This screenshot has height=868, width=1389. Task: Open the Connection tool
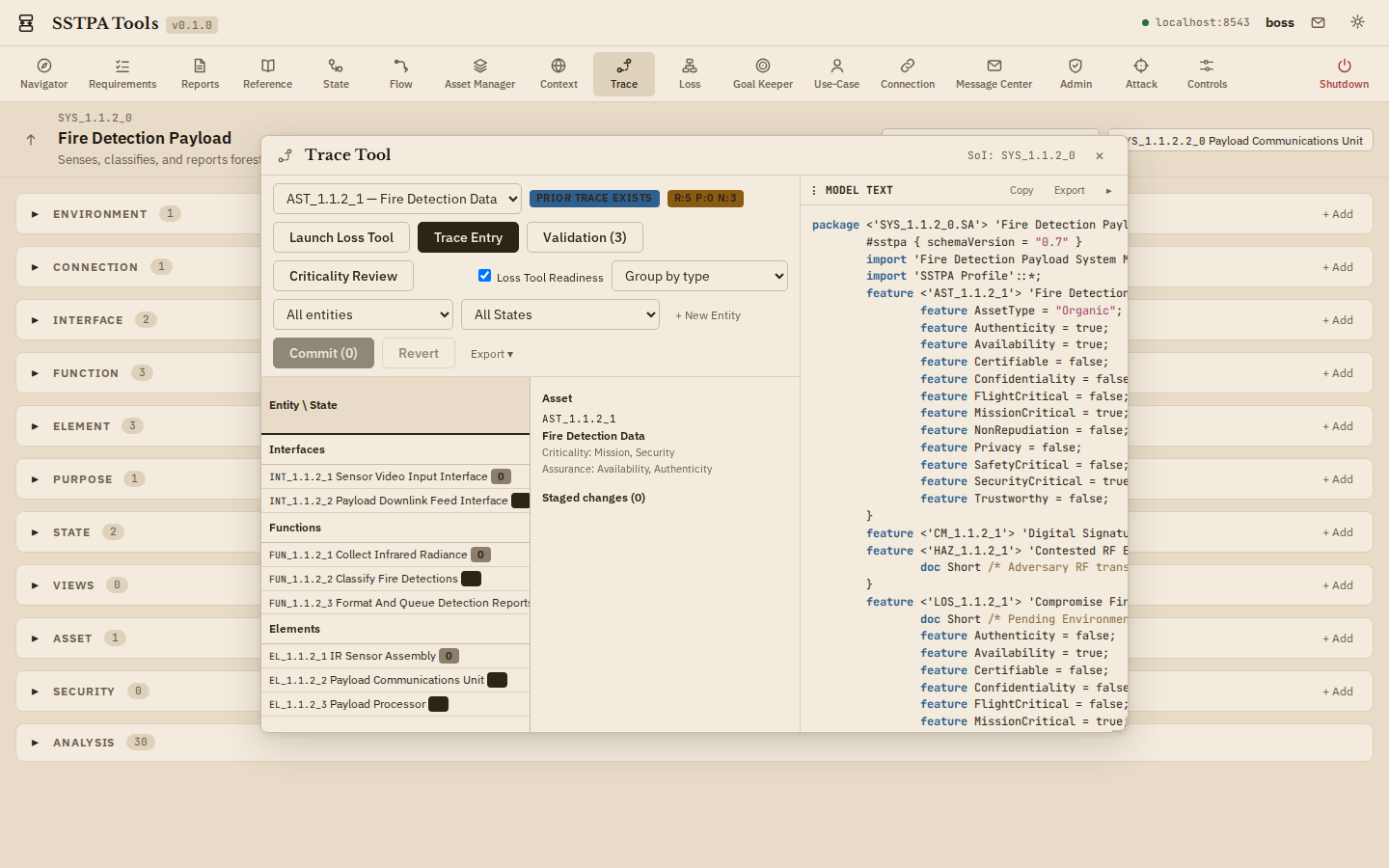point(908,74)
